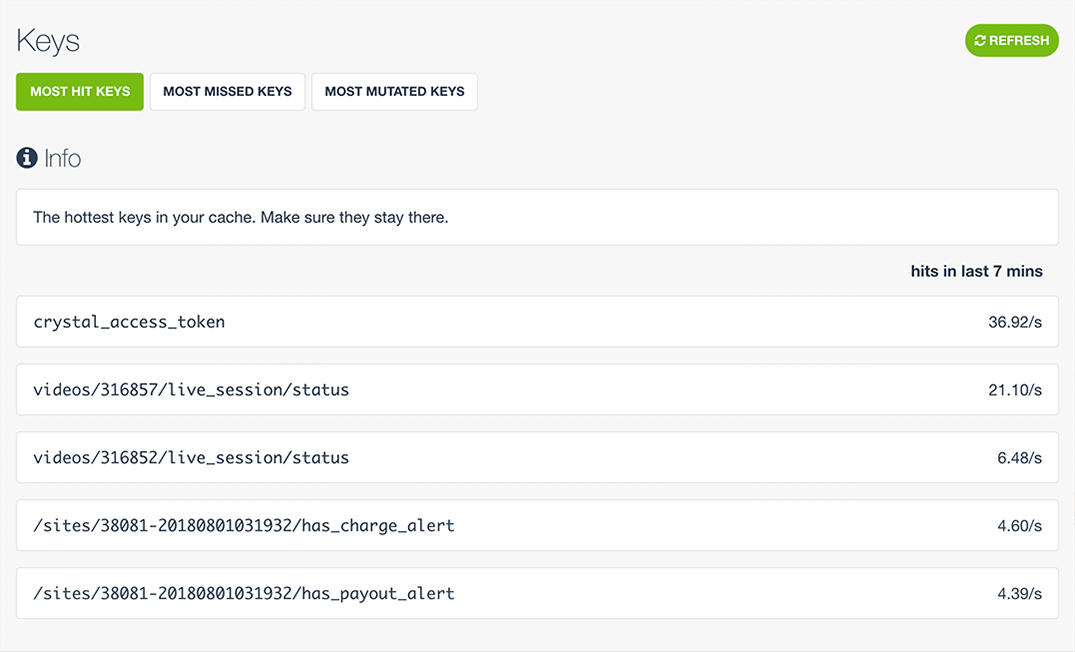
Task: Click the 21.10/s hit rate value
Action: click(1019, 389)
